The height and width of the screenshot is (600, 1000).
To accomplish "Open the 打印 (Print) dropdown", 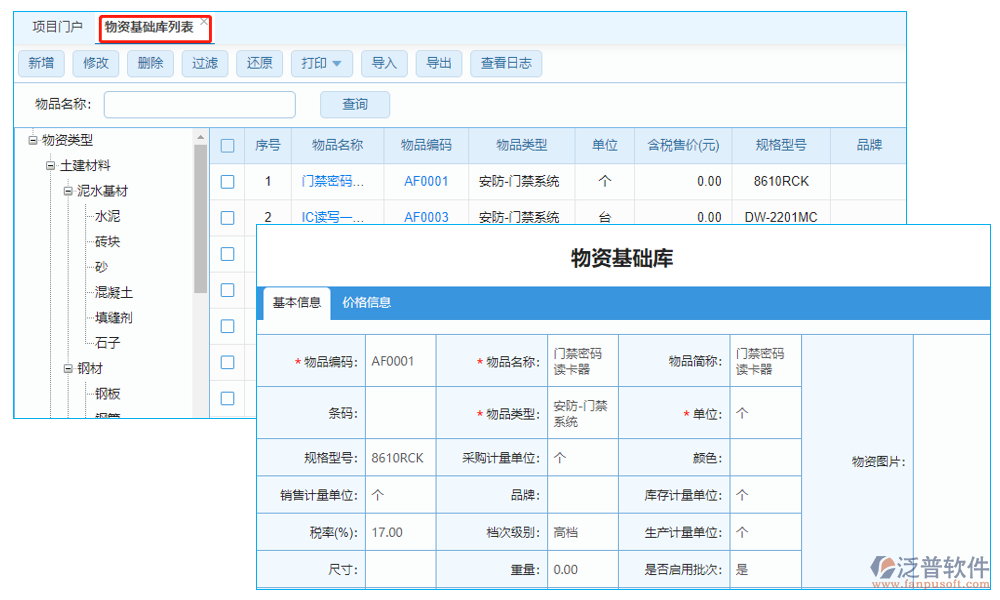I will pyautogui.click(x=321, y=63).
